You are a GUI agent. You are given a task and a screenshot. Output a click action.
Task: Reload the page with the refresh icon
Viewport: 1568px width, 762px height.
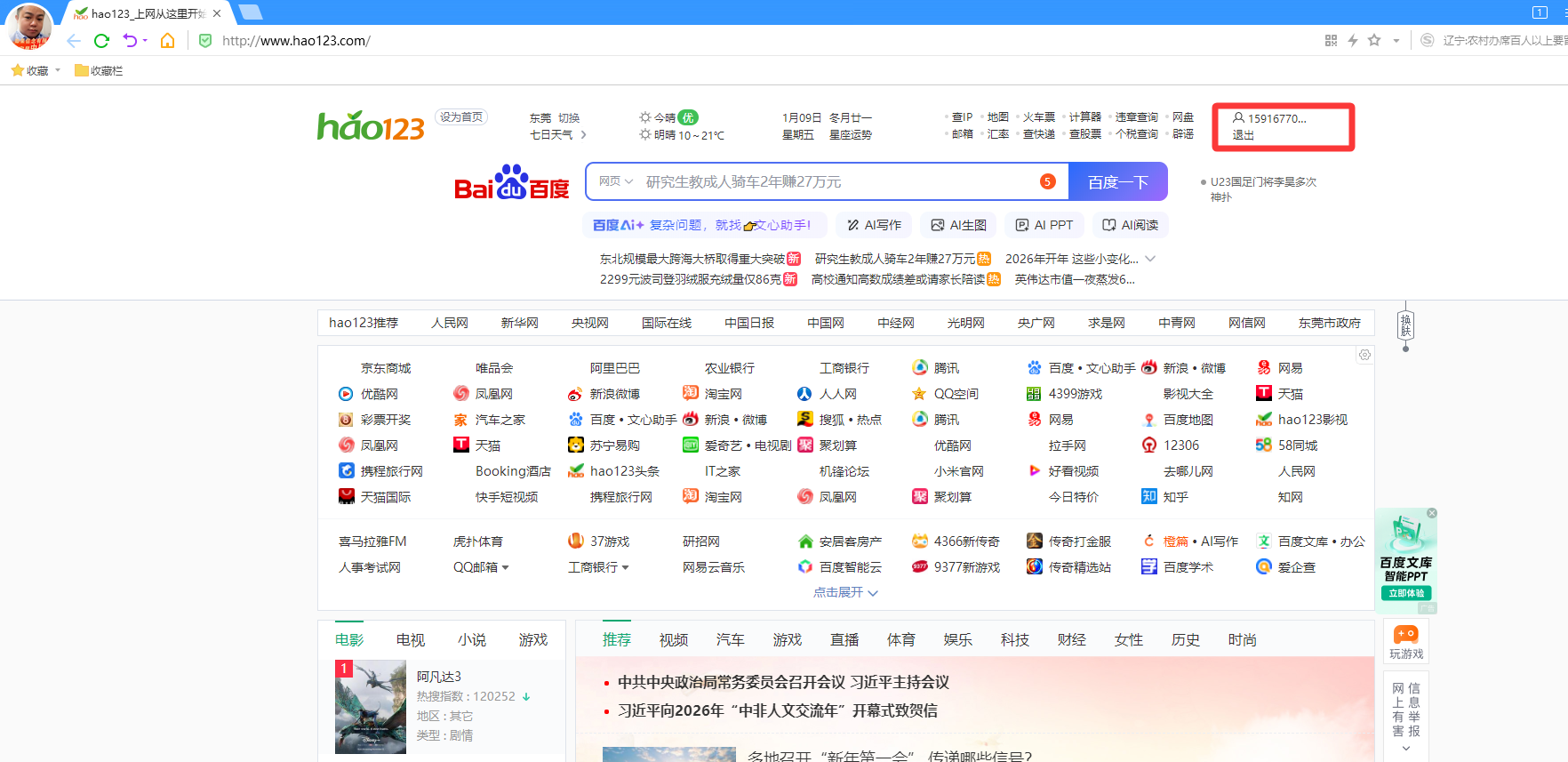(x=101, y=41)
